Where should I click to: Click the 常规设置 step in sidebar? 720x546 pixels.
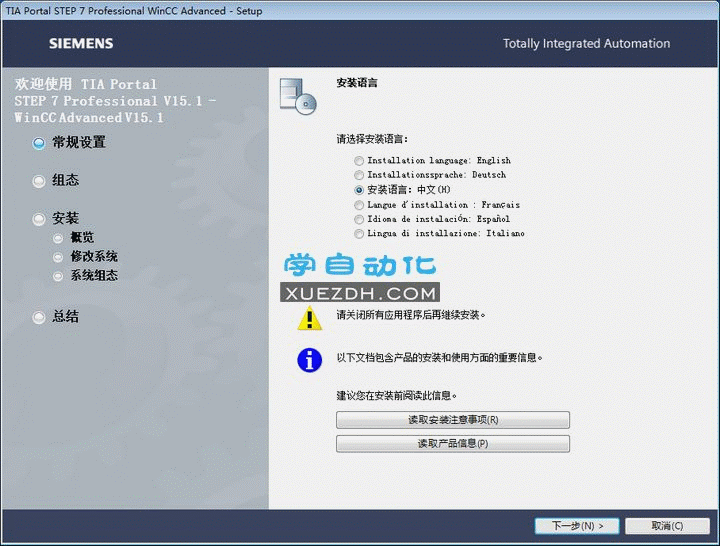pyautogui.click(x=69, y=143)
